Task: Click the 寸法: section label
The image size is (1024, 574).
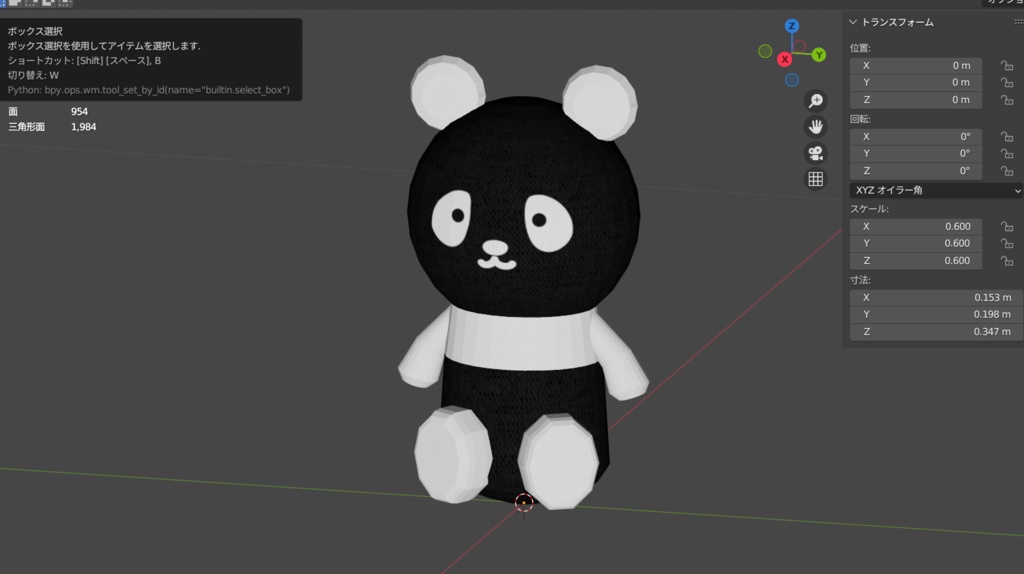Action: (x=860, y=280)
